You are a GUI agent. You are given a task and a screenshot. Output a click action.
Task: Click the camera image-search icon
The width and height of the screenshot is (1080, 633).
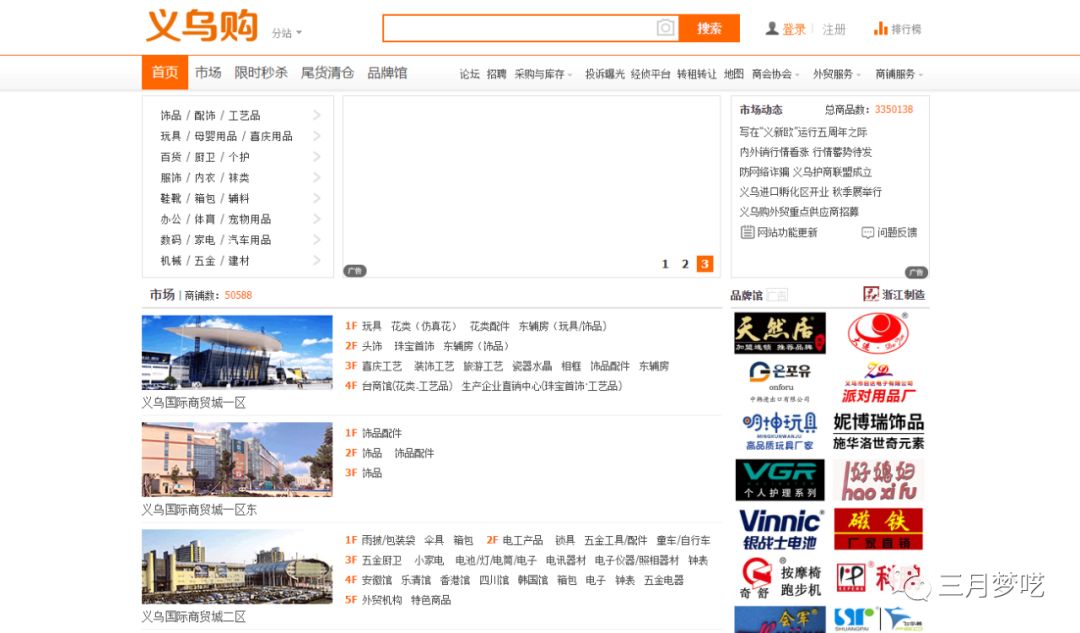click(x=665, y=28)
